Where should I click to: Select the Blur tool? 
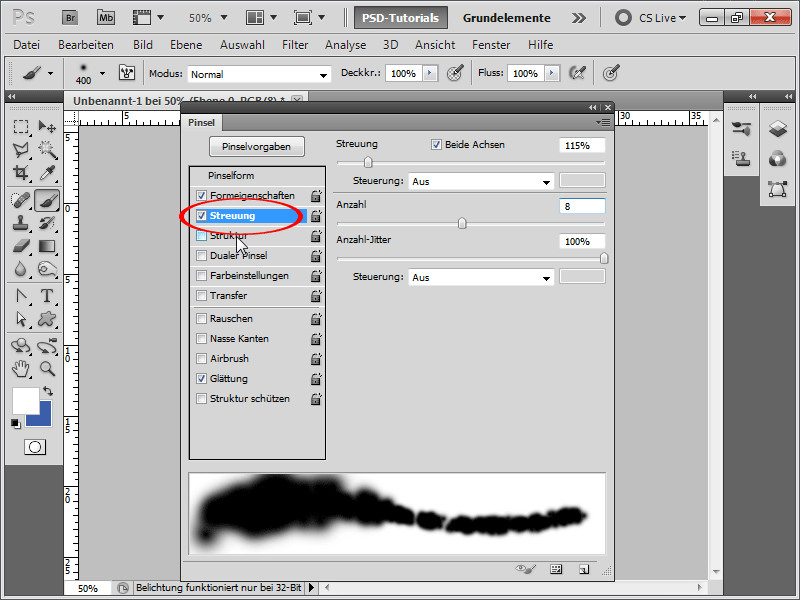(21, 269)
